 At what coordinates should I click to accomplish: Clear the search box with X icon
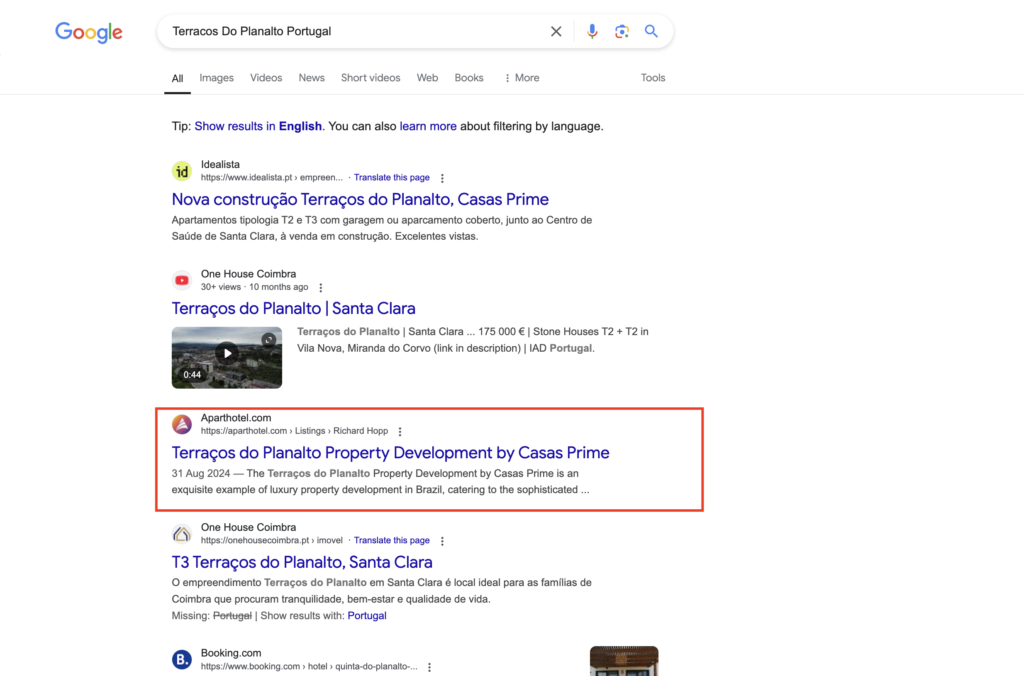pyautogui.click(x=556, y=31)
